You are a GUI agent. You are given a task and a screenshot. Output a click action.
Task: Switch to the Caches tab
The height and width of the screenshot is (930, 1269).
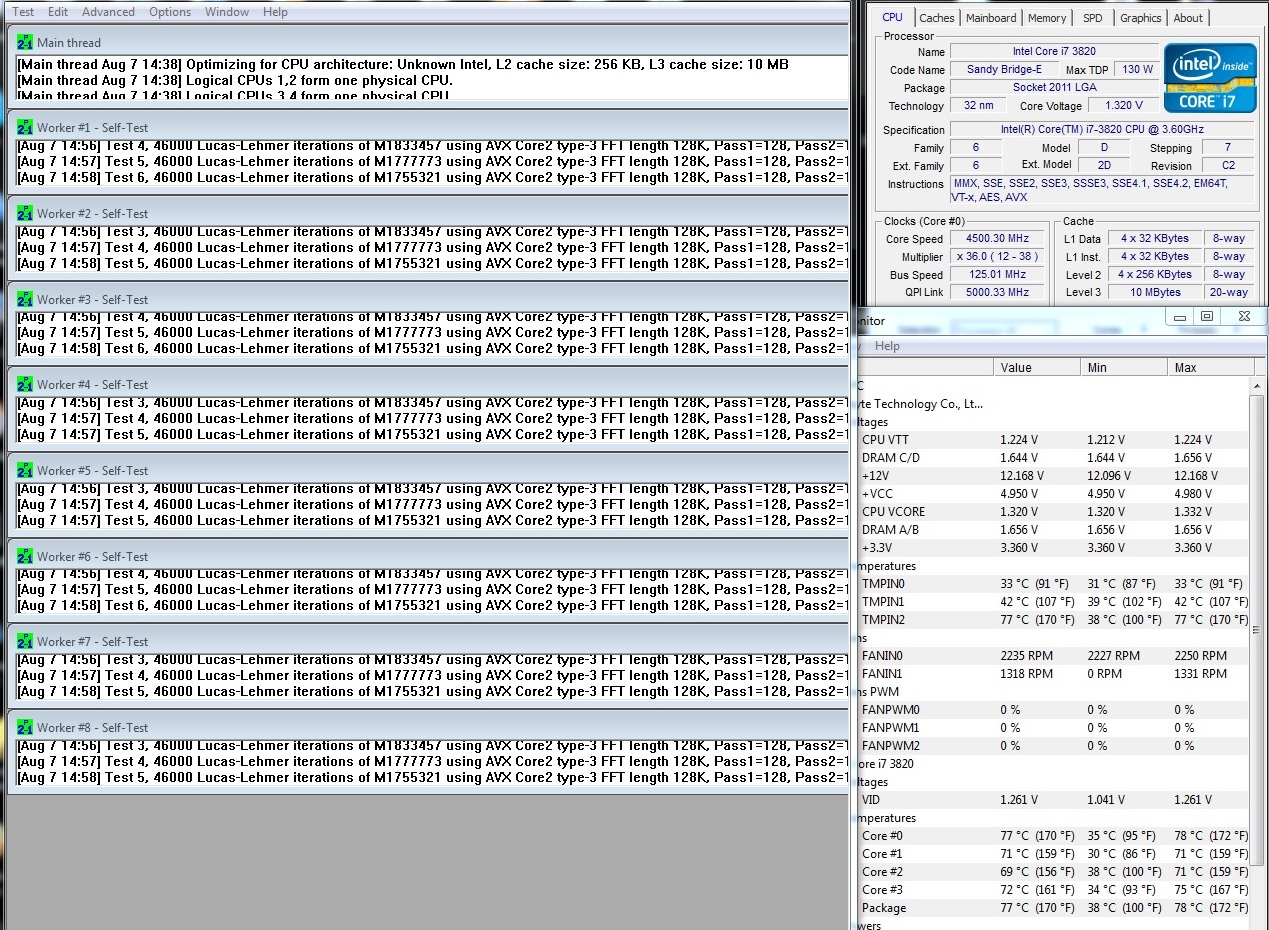[x=937, y=18]
